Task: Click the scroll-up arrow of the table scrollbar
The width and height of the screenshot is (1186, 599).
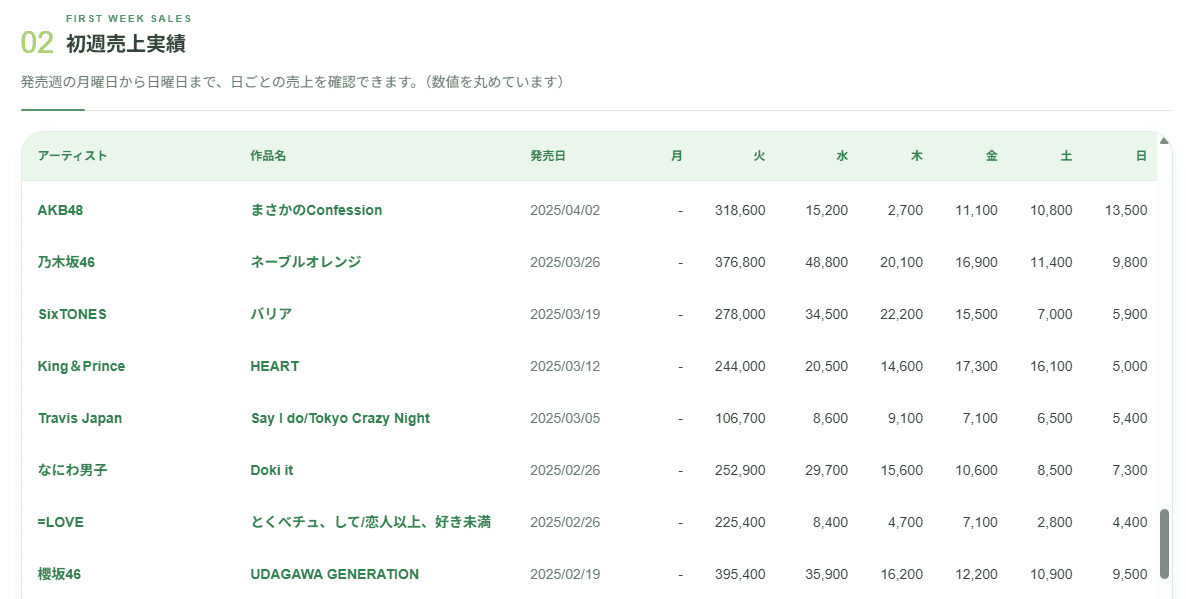Action: pos(1164,141)
